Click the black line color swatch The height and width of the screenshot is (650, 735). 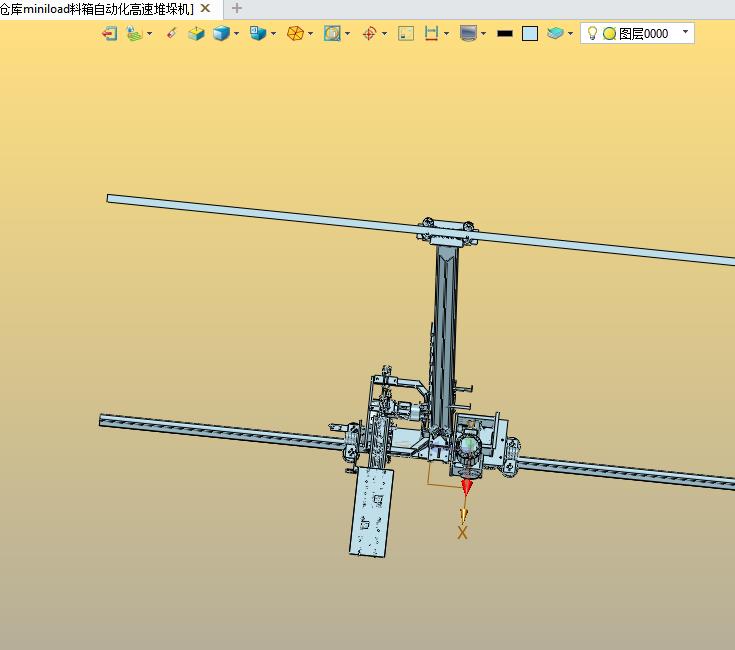505,34
